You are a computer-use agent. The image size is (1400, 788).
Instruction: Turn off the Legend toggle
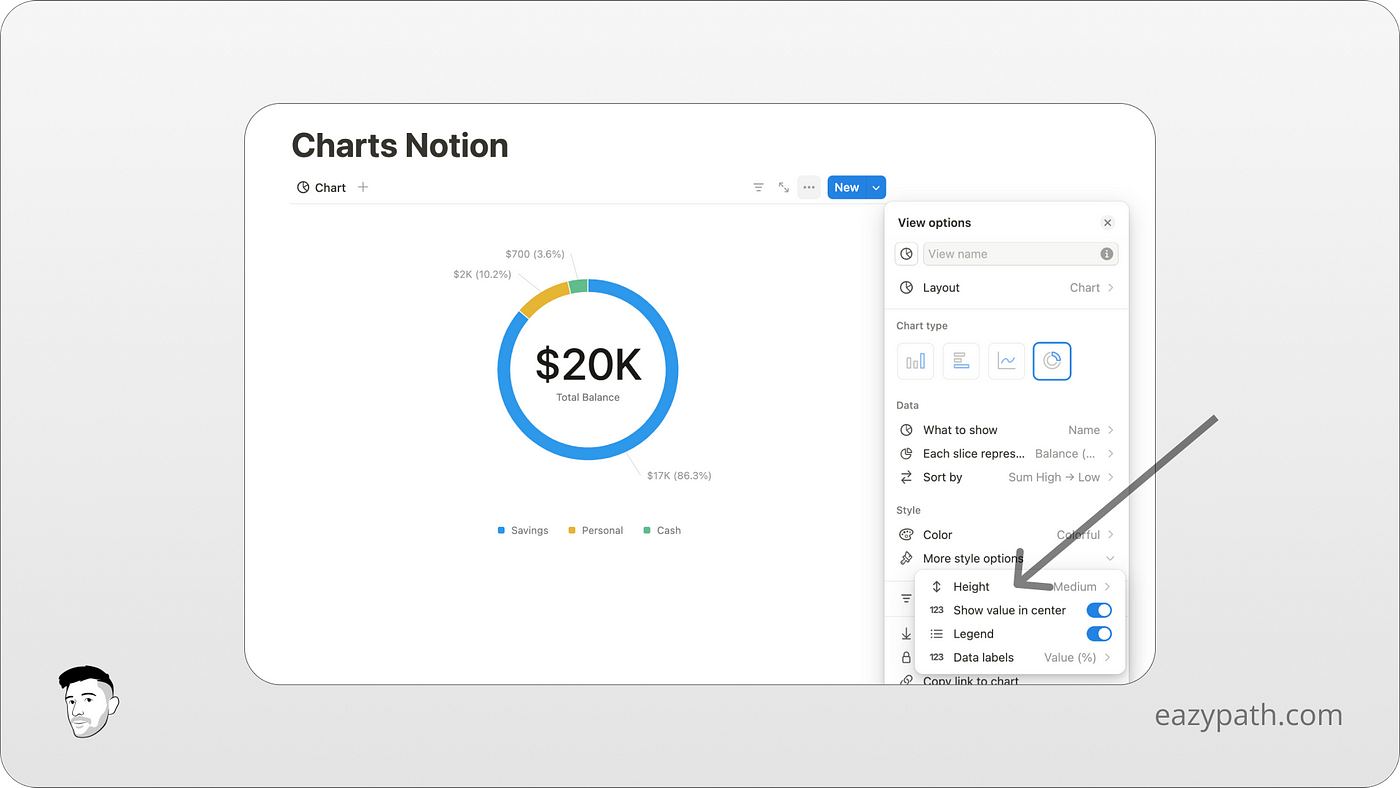click(x=1099, y=633)
